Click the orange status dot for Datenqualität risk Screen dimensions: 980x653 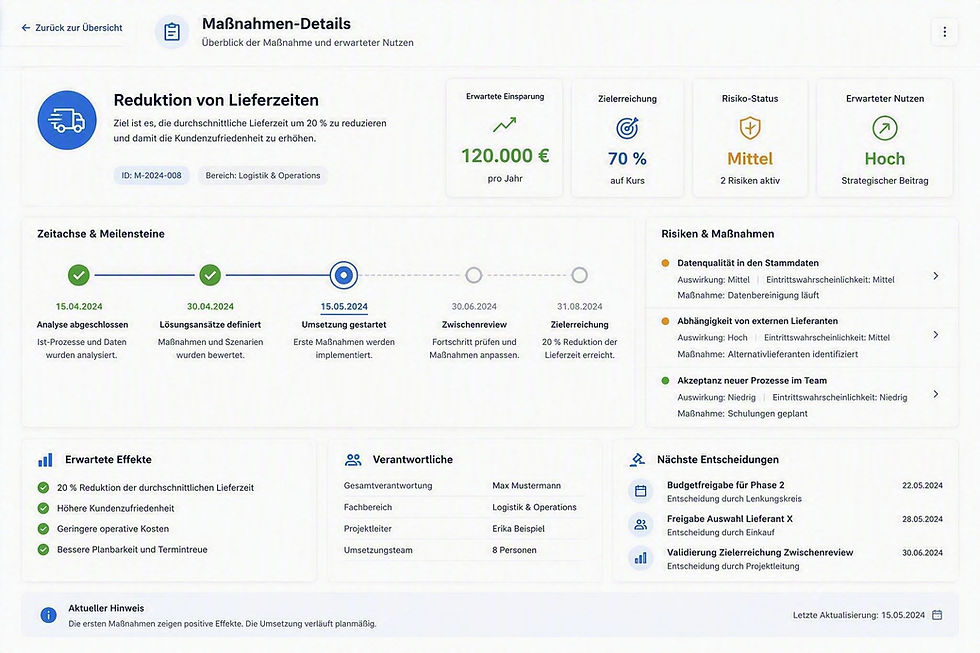tap(665, 263)
